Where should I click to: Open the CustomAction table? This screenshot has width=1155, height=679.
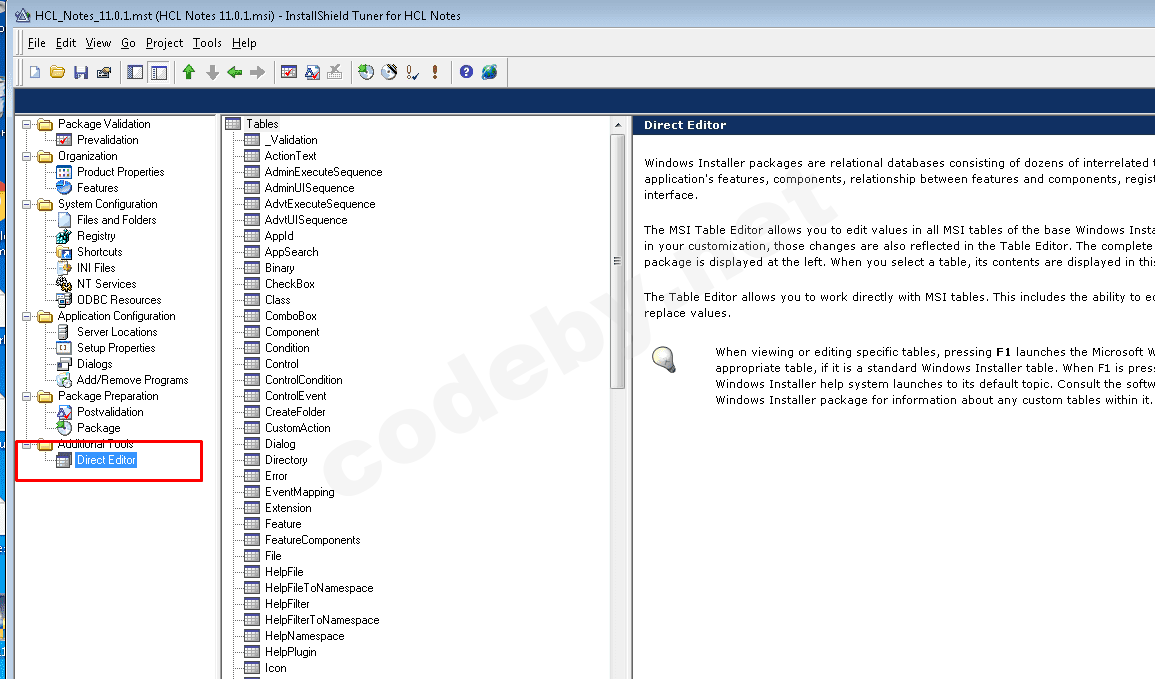298,428
